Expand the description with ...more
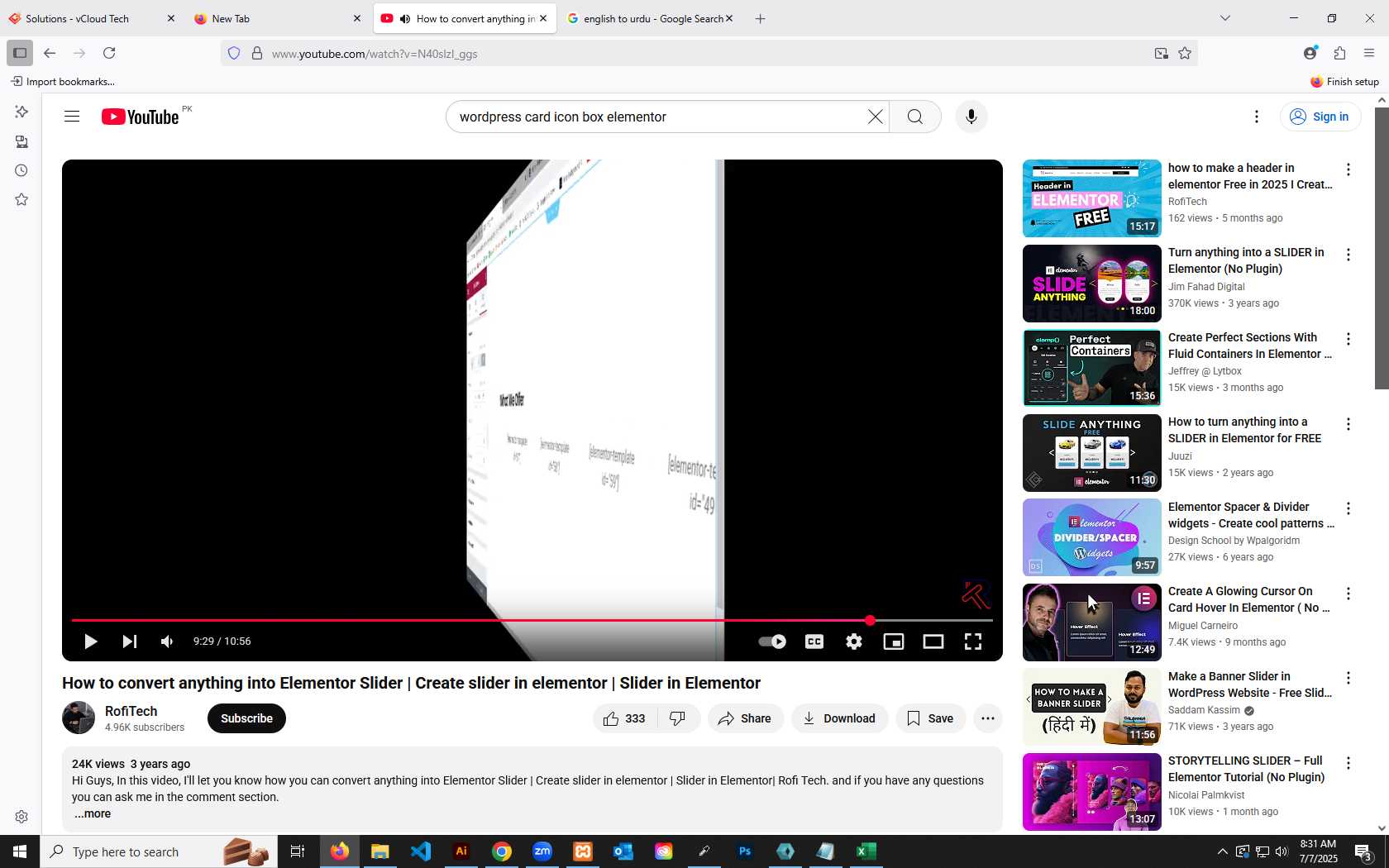 pyautogui.click(x=93, y=813)
